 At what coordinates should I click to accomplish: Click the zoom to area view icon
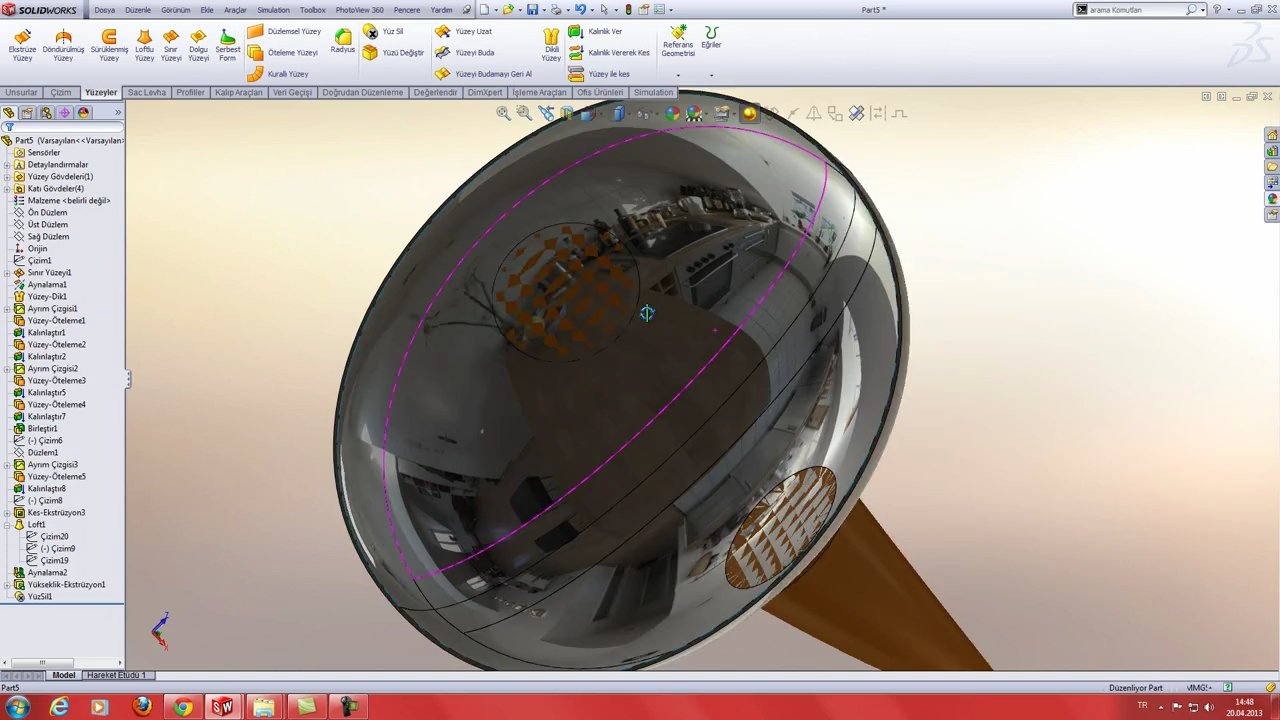(x=524, y=114)
